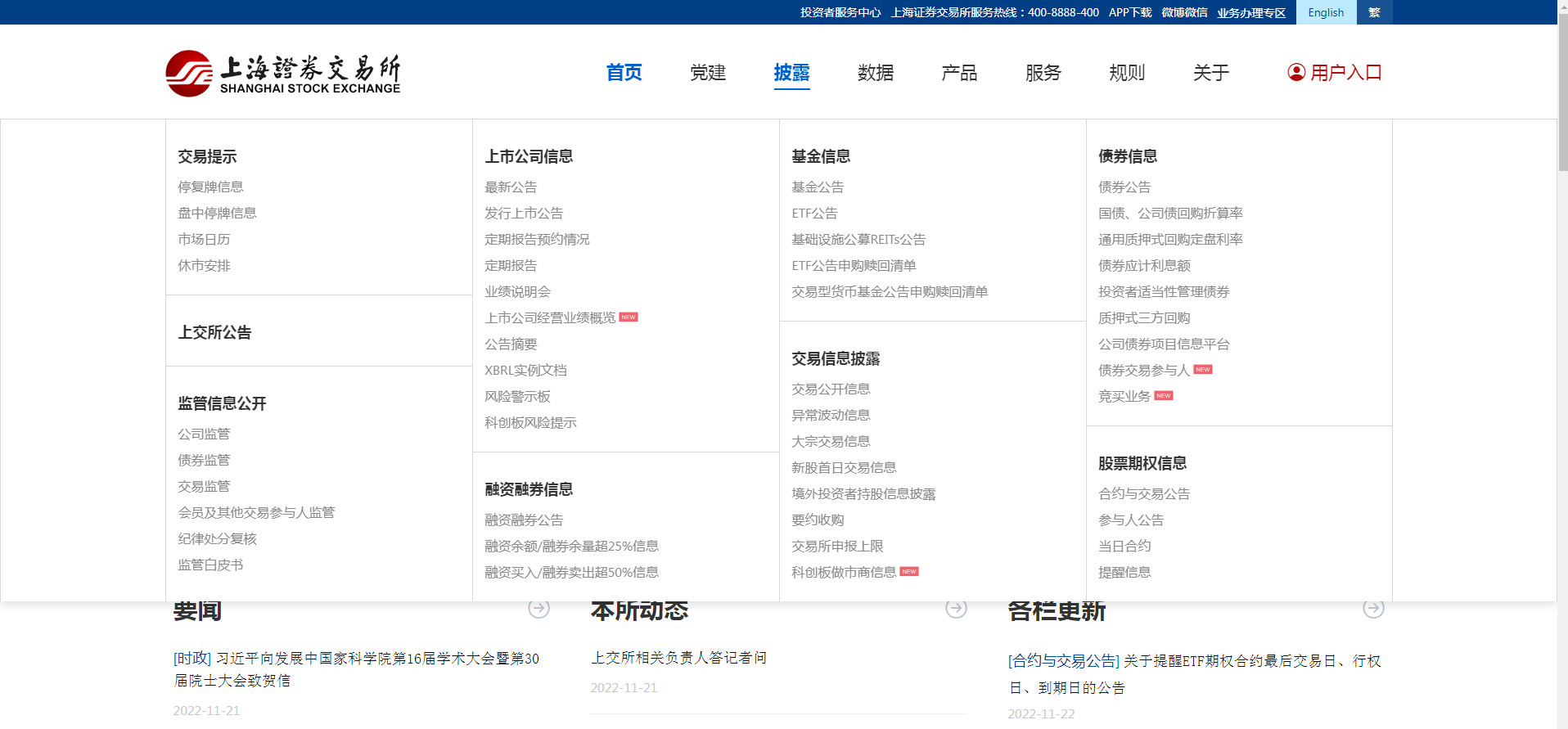Open 数据 navigation menu
Image resolution: width=1568 pixels, height=729 pixels.
[x=876, y=73]
